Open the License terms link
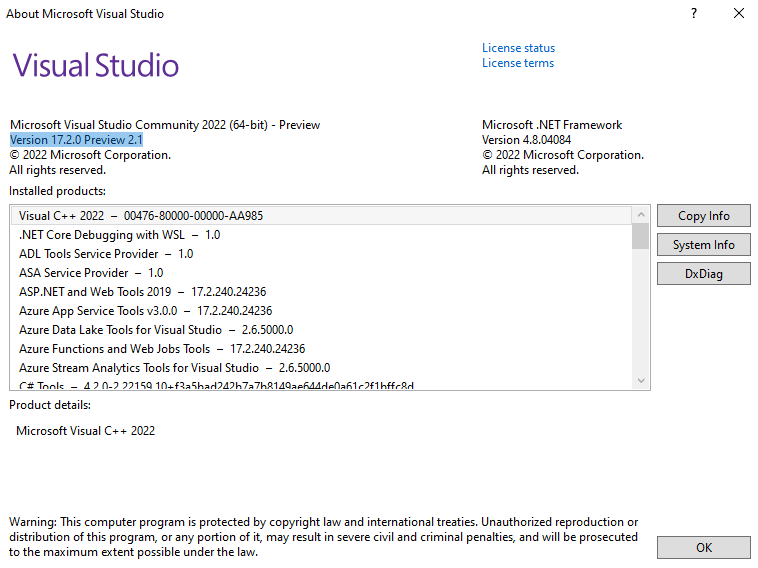758x568 pixels. [517, 63]
